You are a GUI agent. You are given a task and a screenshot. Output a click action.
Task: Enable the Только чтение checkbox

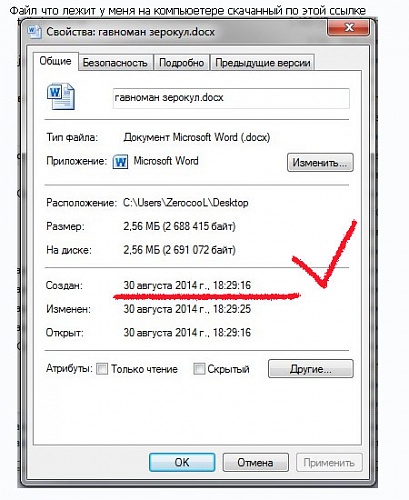click(x=102, y=369)
